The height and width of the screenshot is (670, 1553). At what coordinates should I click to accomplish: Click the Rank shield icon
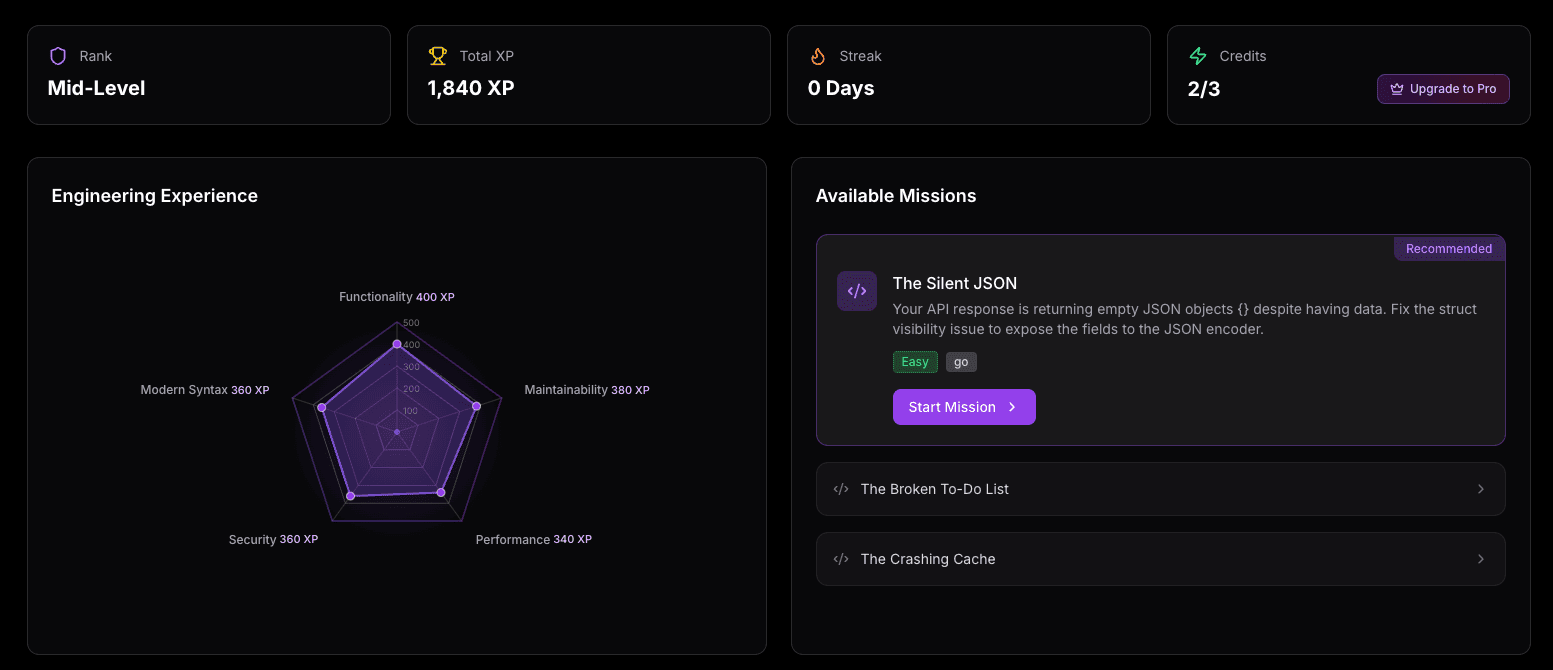[58, 56]
